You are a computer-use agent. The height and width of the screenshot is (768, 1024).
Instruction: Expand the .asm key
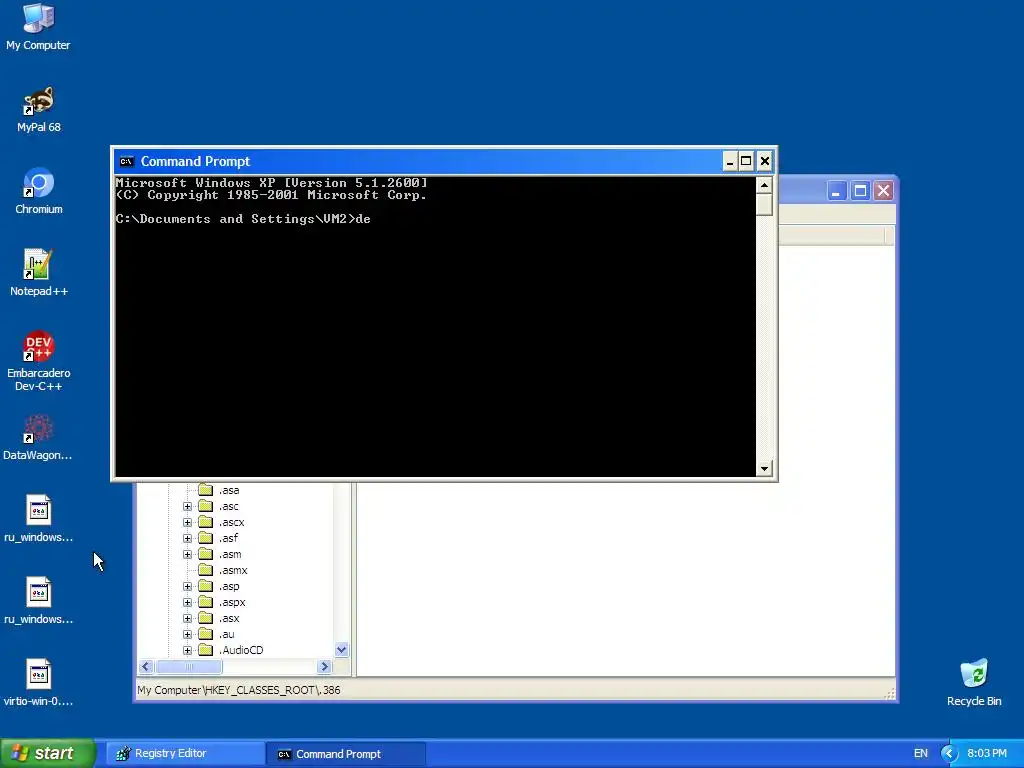(x=187, y=554)
